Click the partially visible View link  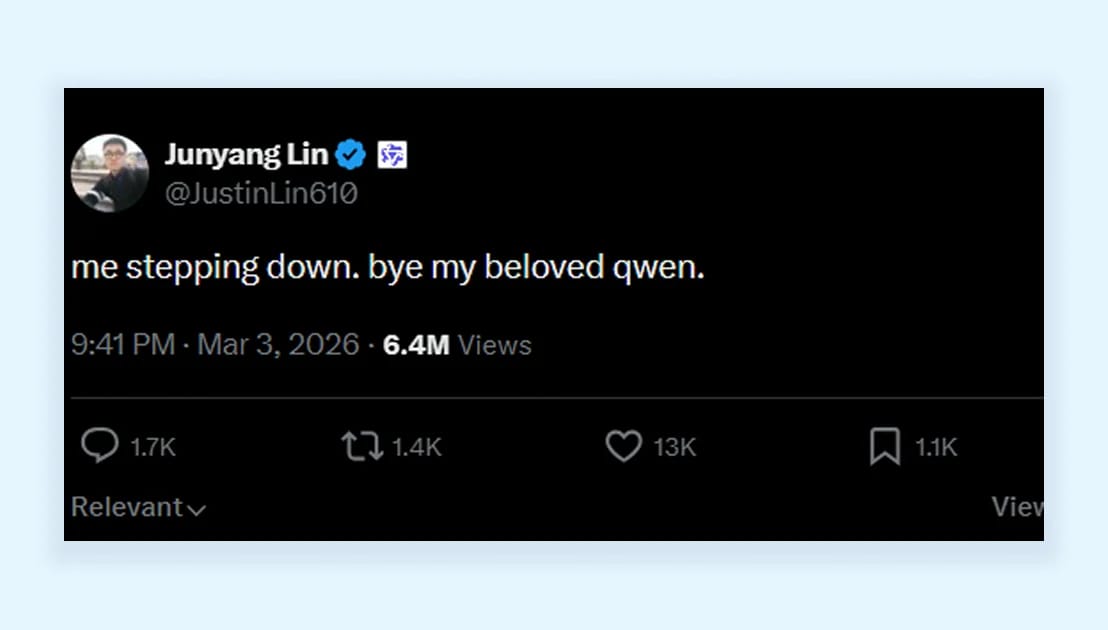(1017, 507)
